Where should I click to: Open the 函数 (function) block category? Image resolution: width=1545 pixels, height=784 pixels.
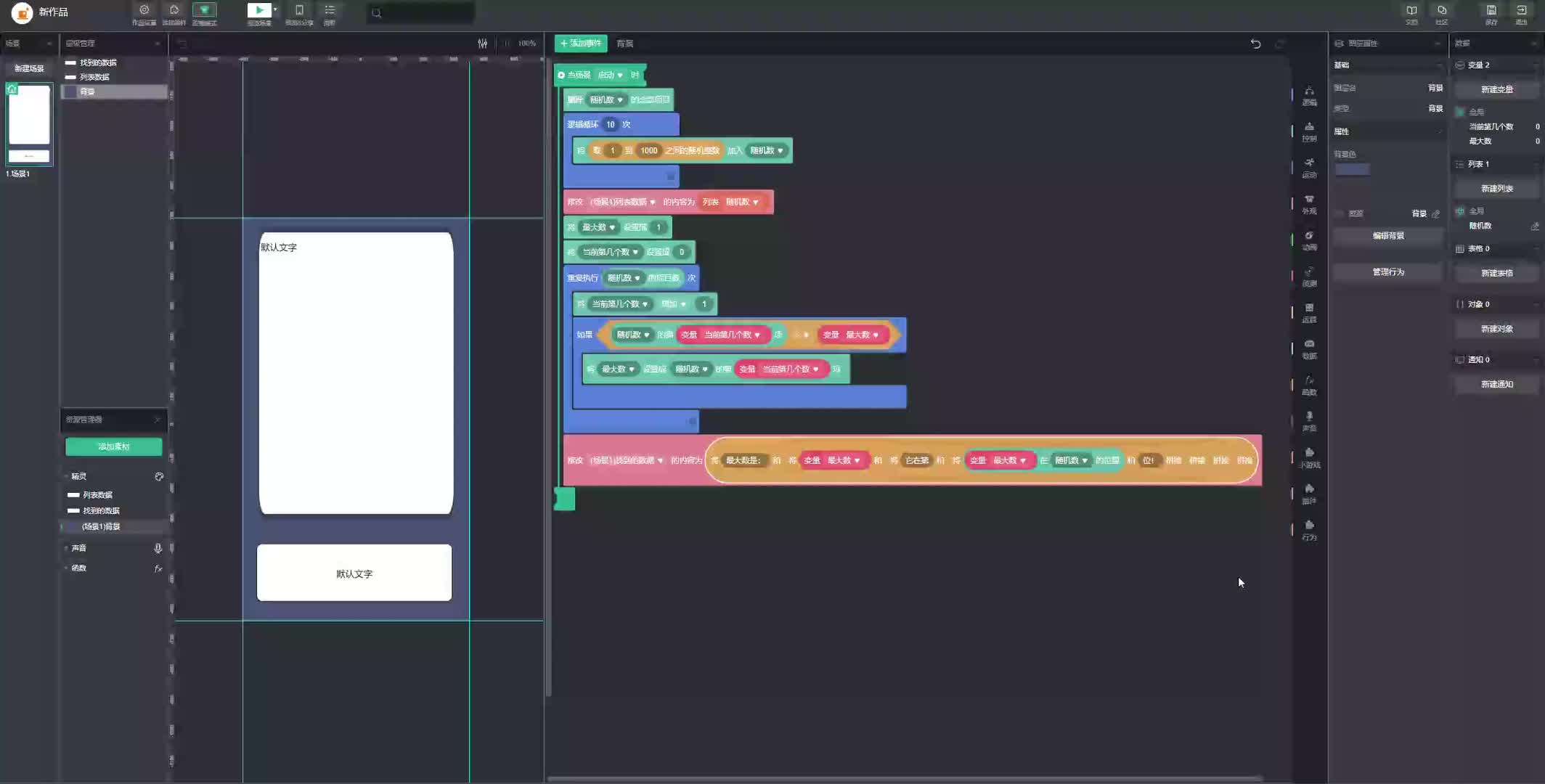coord(1309,384)
